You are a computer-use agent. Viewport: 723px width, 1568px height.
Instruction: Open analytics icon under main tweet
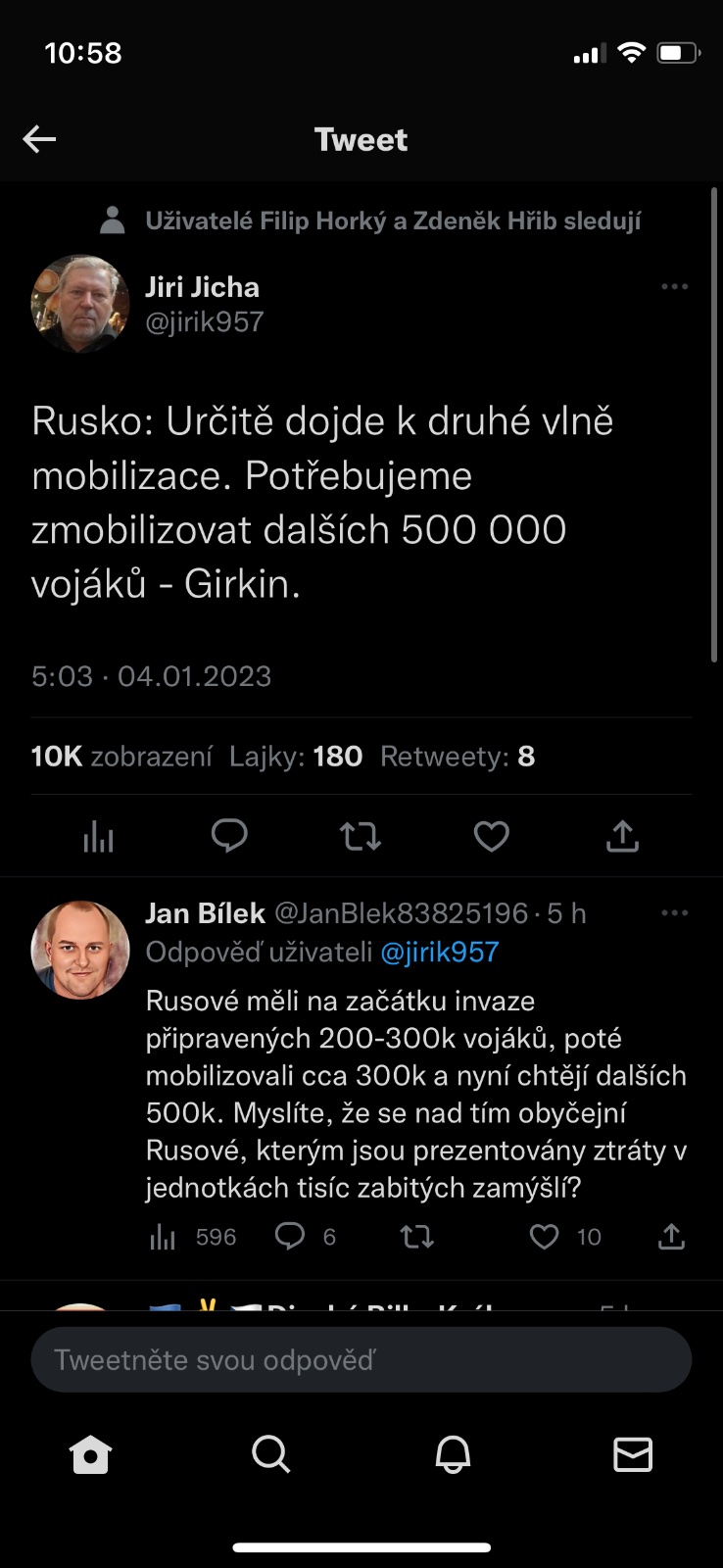tap(98, 836)
